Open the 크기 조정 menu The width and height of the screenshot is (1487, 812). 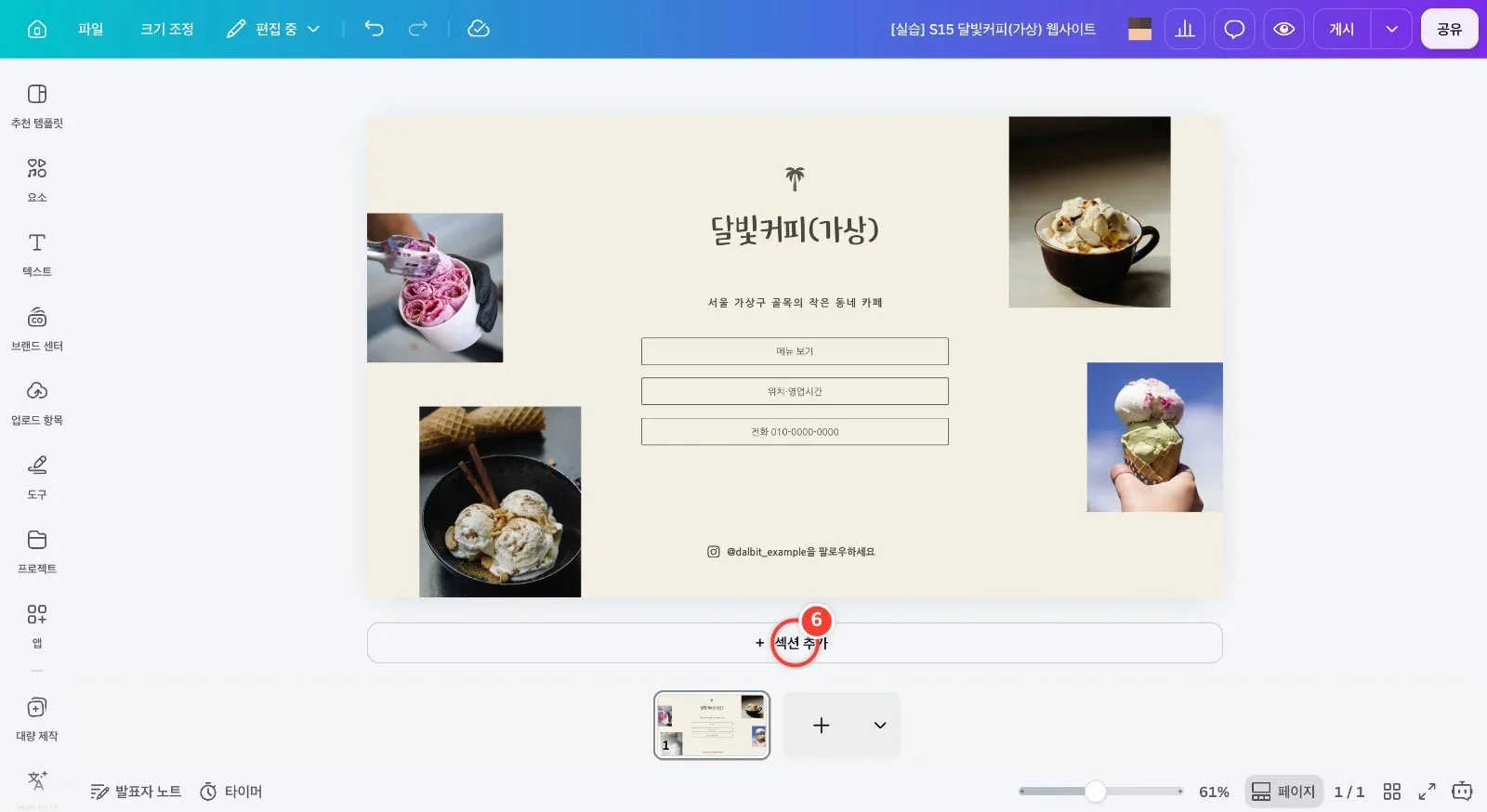click(167, 29)
